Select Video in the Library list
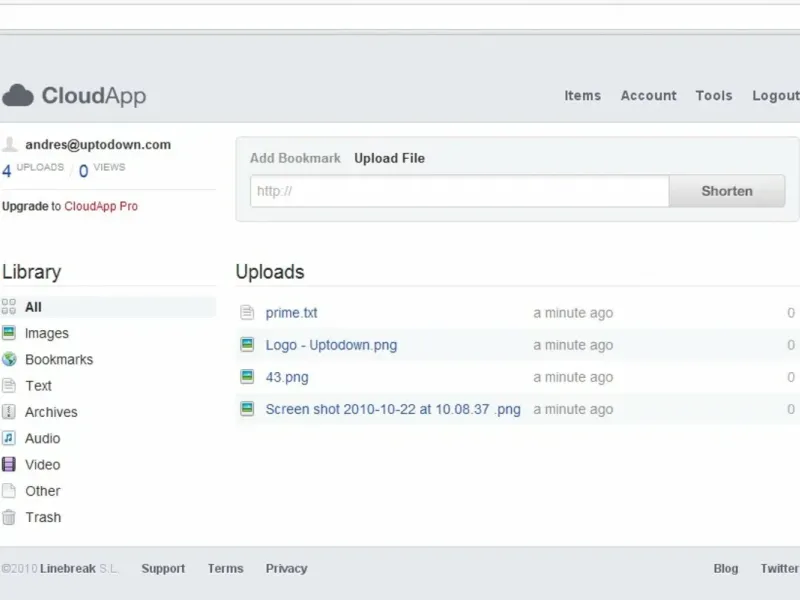This screenshot has width=800, height=600. pyautogui.click(x=43, y=465)
